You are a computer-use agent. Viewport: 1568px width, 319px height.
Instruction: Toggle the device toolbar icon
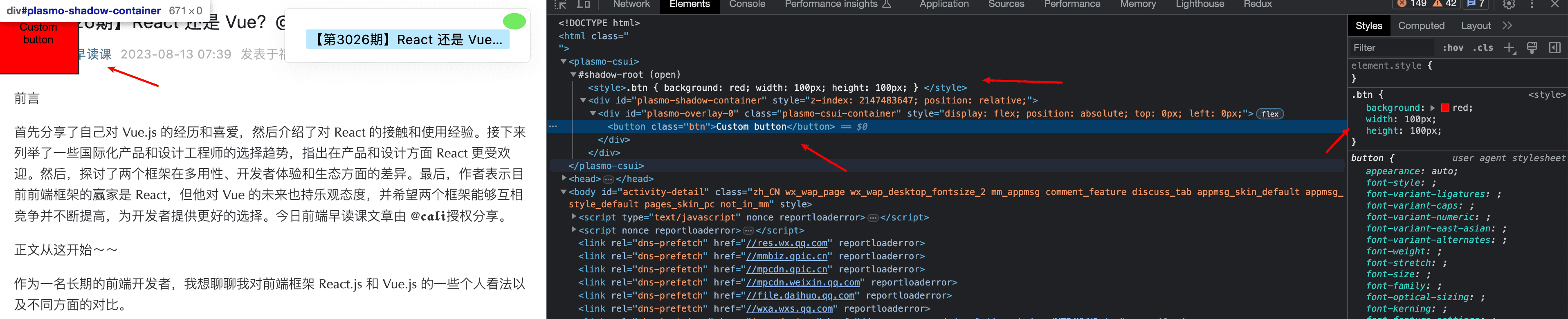pyautogui.click(x=583, y=4)
